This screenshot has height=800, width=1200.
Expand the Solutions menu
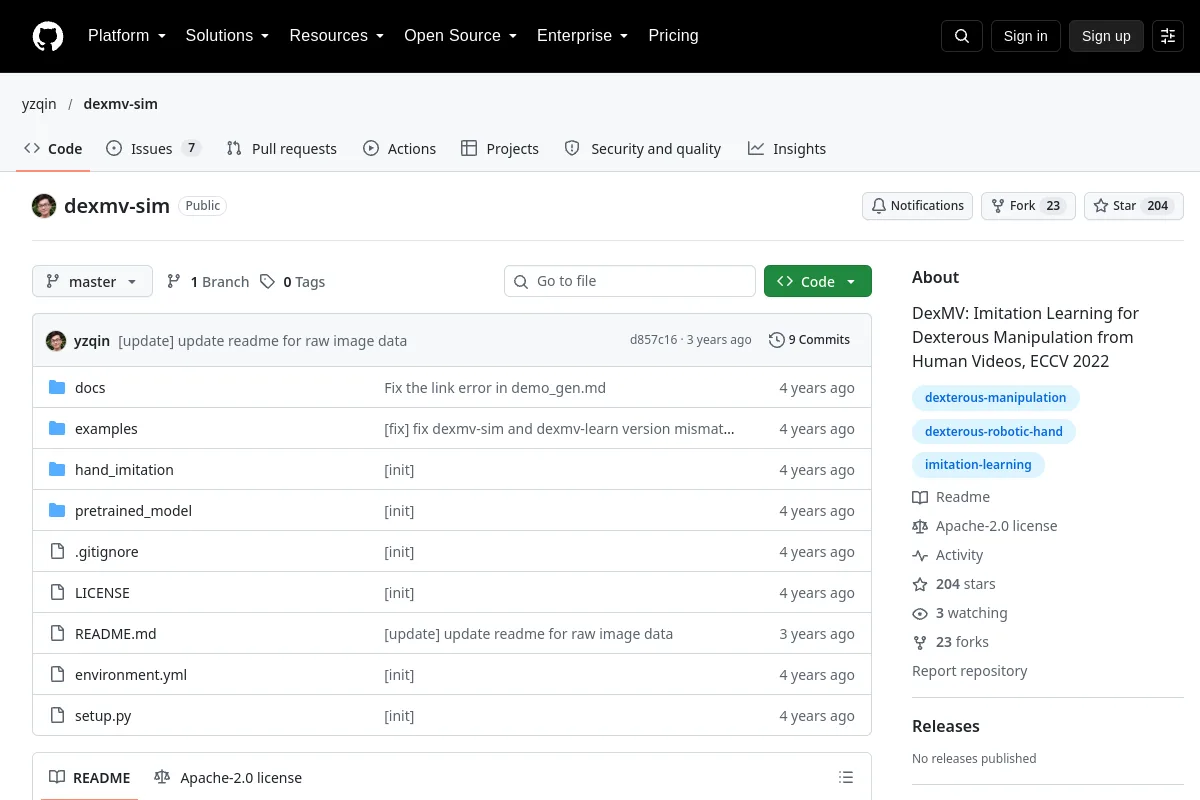click(x=228, y=36)
